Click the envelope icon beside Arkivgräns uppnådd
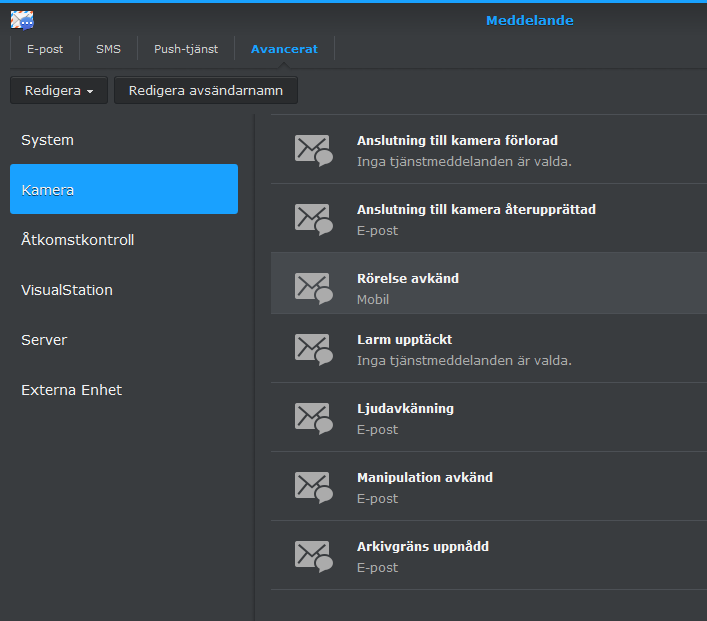Screen dimensions: 707x621 (313, 556)
